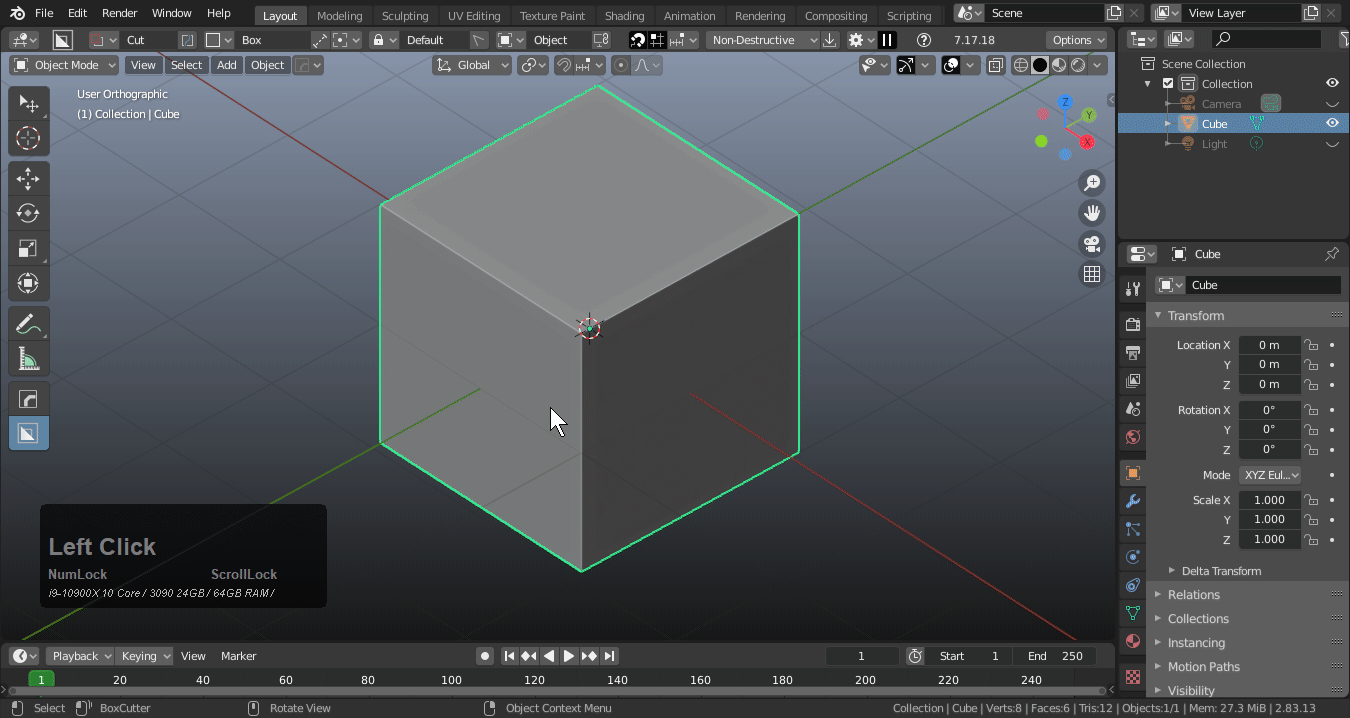The image size is (1350, 718).
Task: Click the pan view hand icon
Action: click(x=1092, y=213)
